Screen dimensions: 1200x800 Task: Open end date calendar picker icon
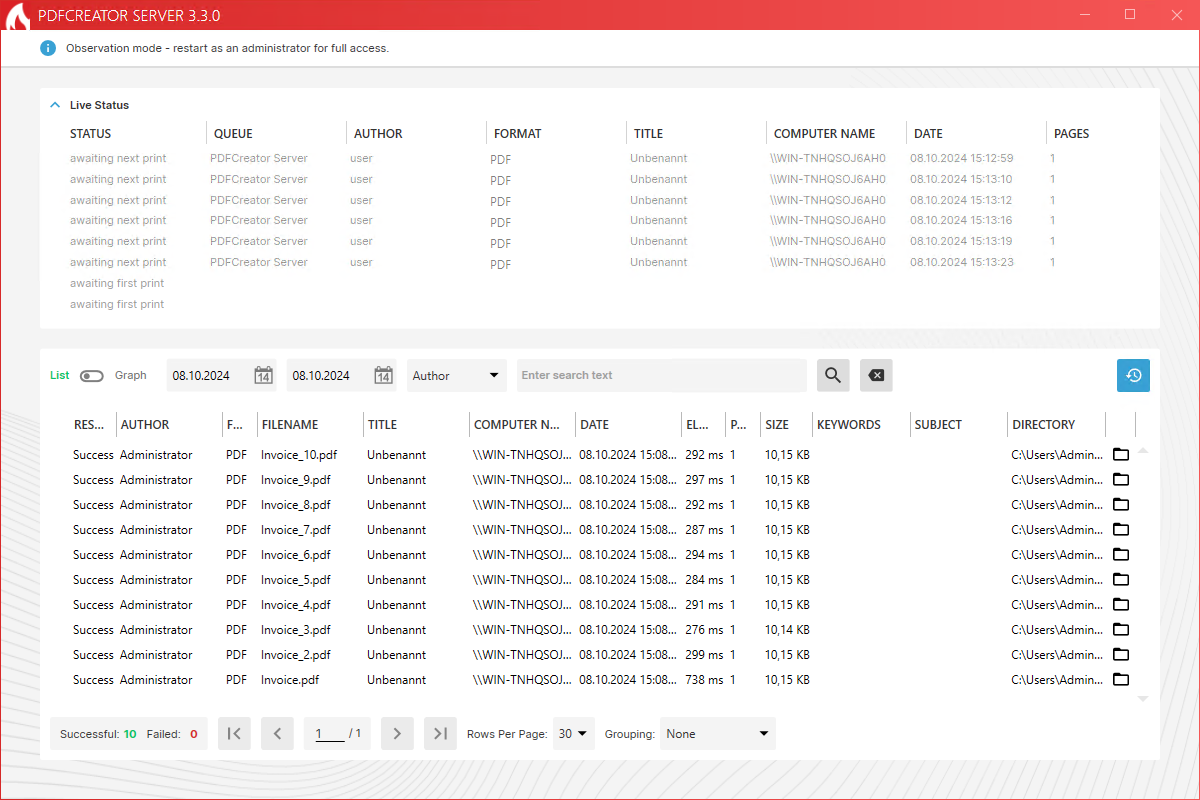pyautogui.click(x=383, y=375)
